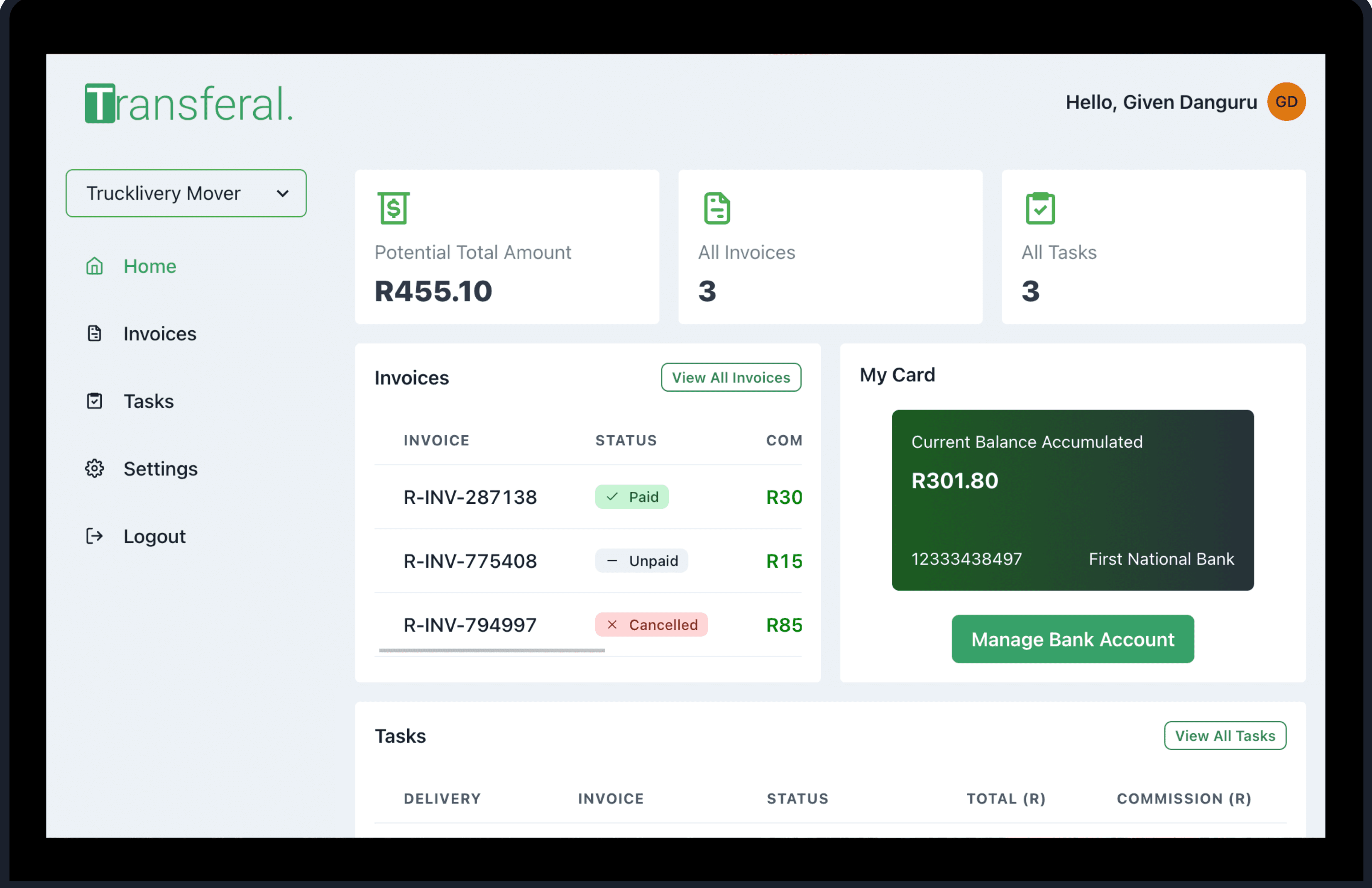Click the Invoices document icon in sidebar
The image size is (1372, 888).
tap(95, 334)
